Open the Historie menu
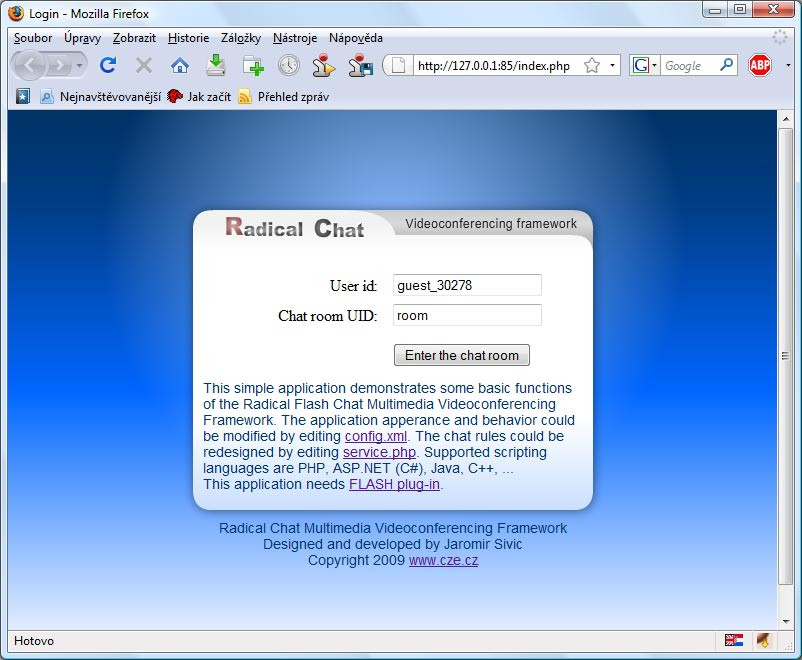802x660 pixels. (188, 38)
